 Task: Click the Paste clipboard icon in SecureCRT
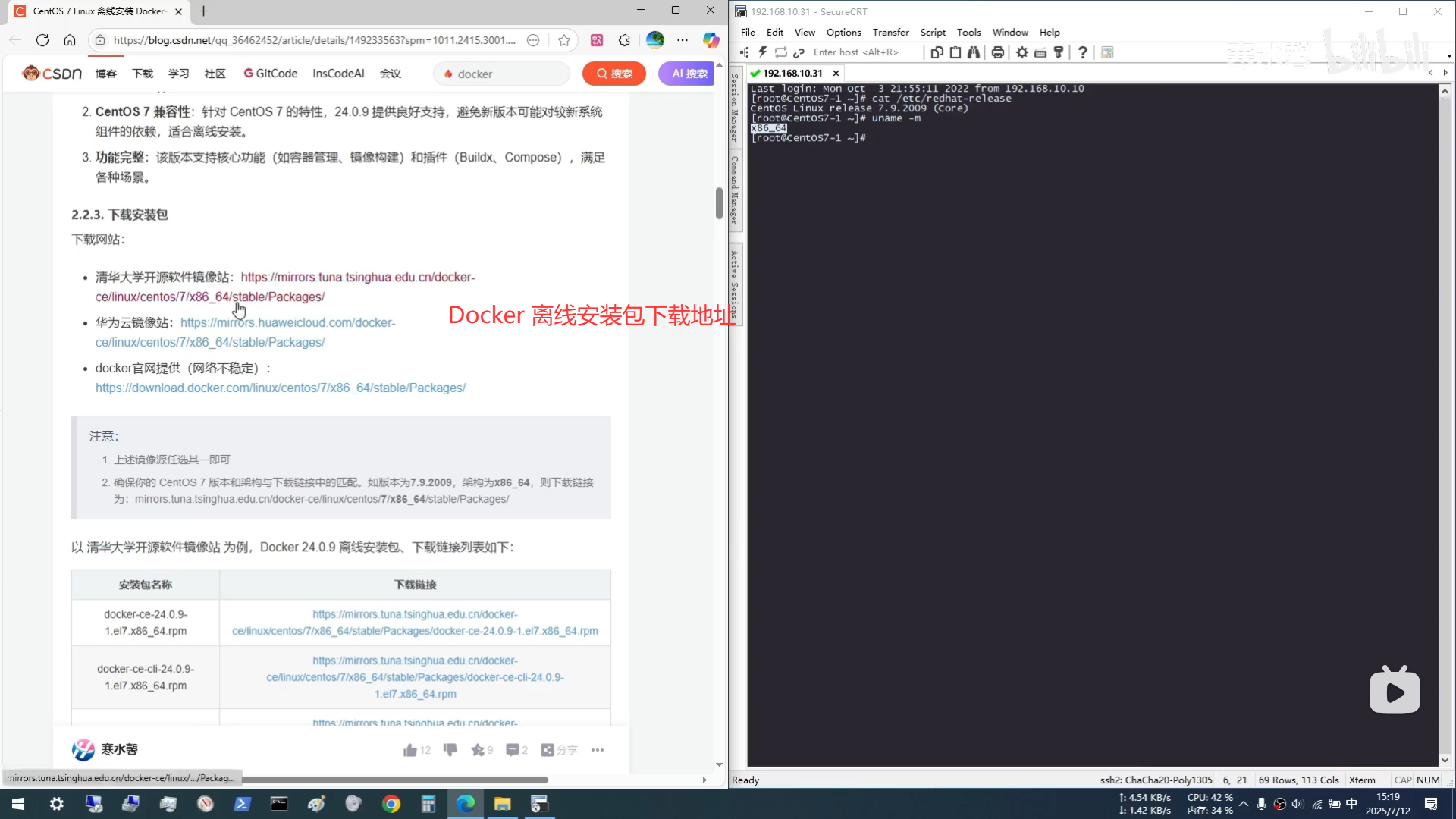click(955, 52)
